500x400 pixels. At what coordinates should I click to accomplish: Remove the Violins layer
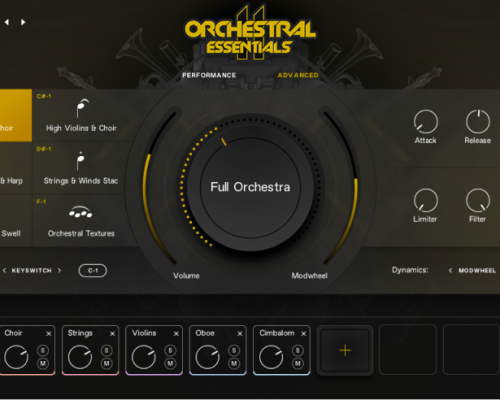pos(176,334)
